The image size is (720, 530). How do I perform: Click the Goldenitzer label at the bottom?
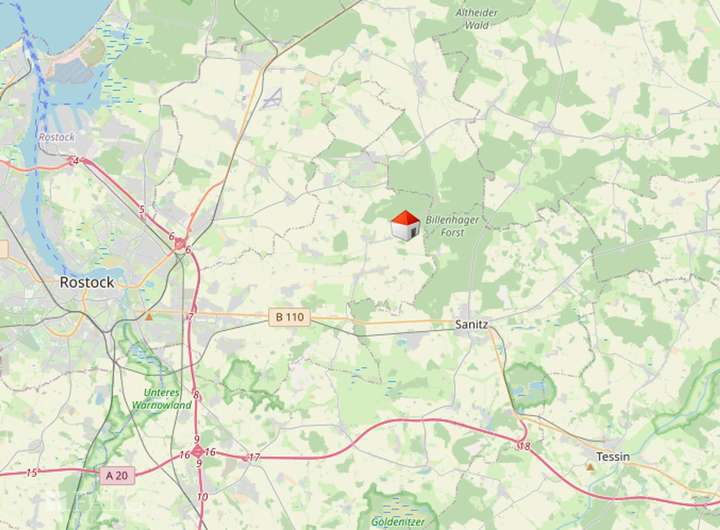(x=398, y=522)
